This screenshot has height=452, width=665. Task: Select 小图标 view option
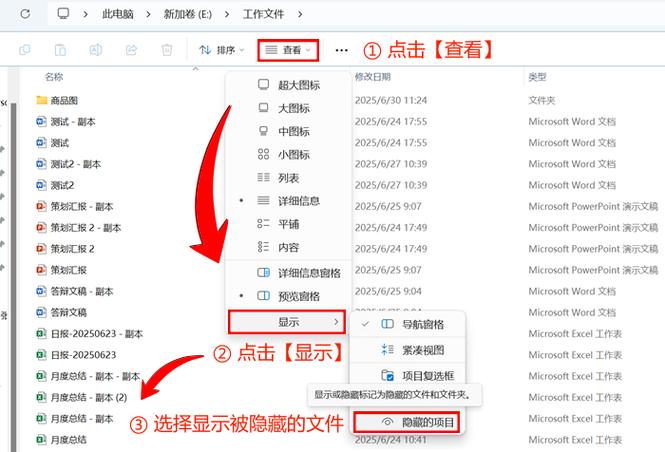coord(288,155)
